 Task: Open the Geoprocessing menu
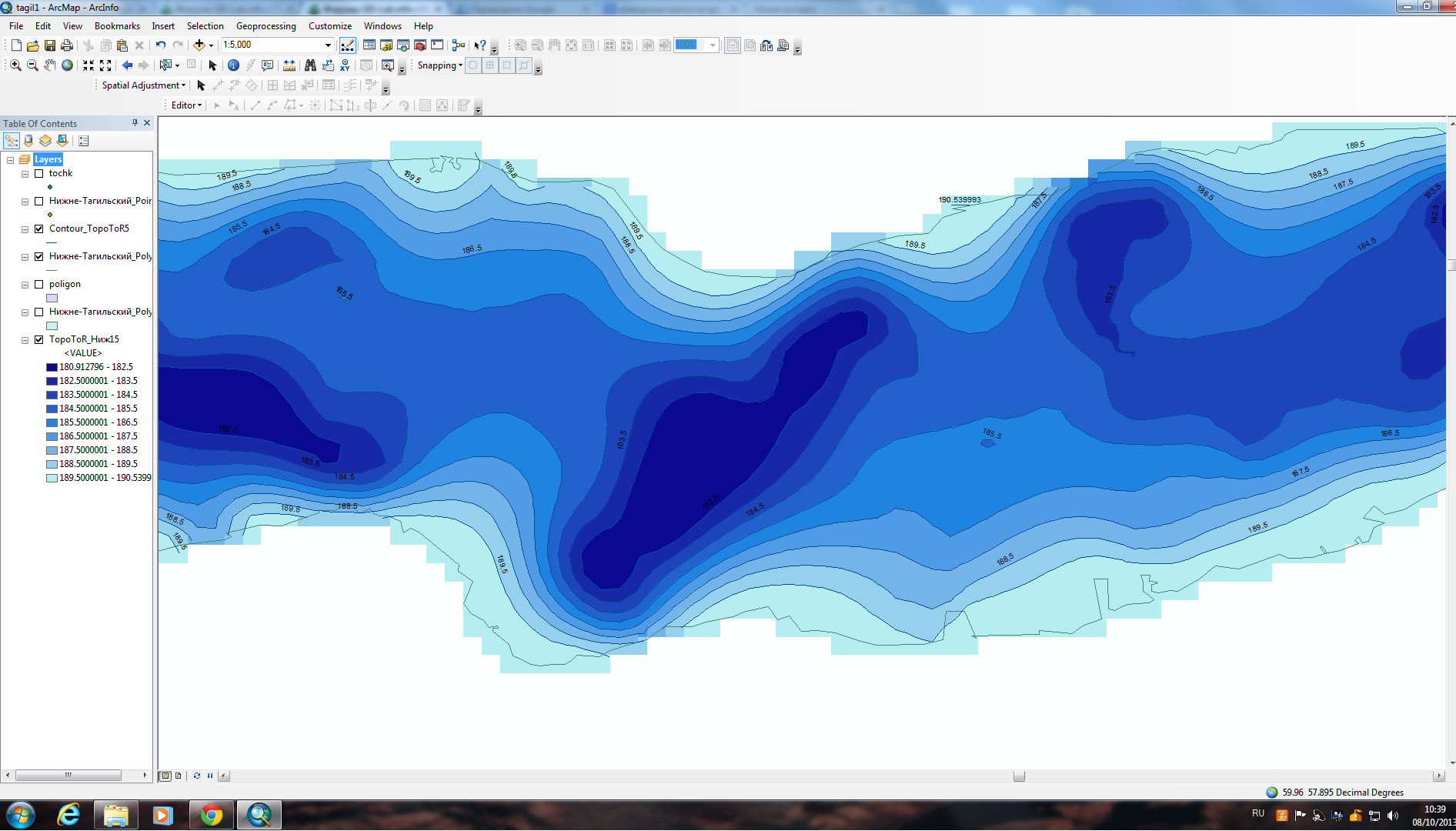(265, 26)
